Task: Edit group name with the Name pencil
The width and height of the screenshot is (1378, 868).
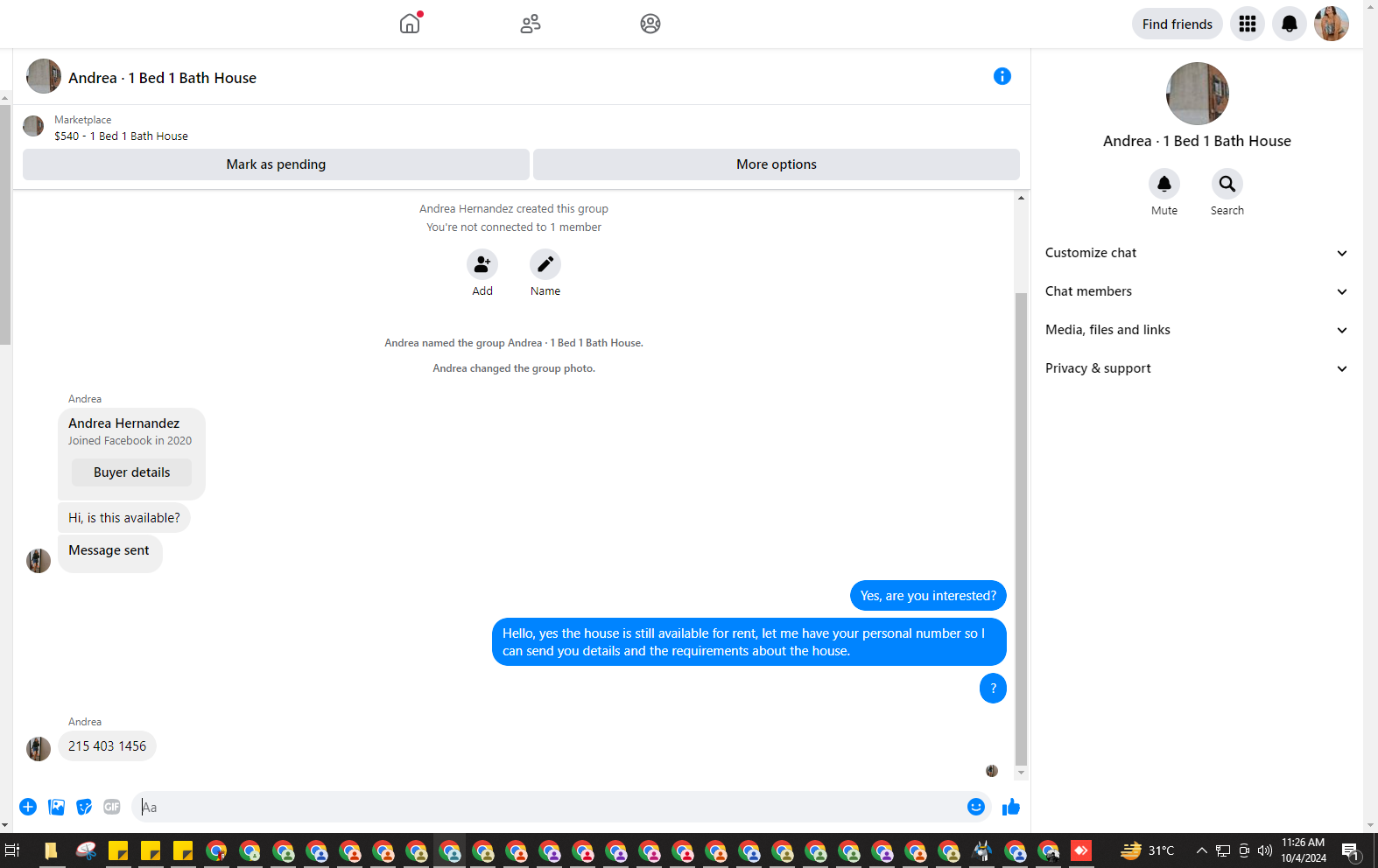Action: tap(545, 264)
